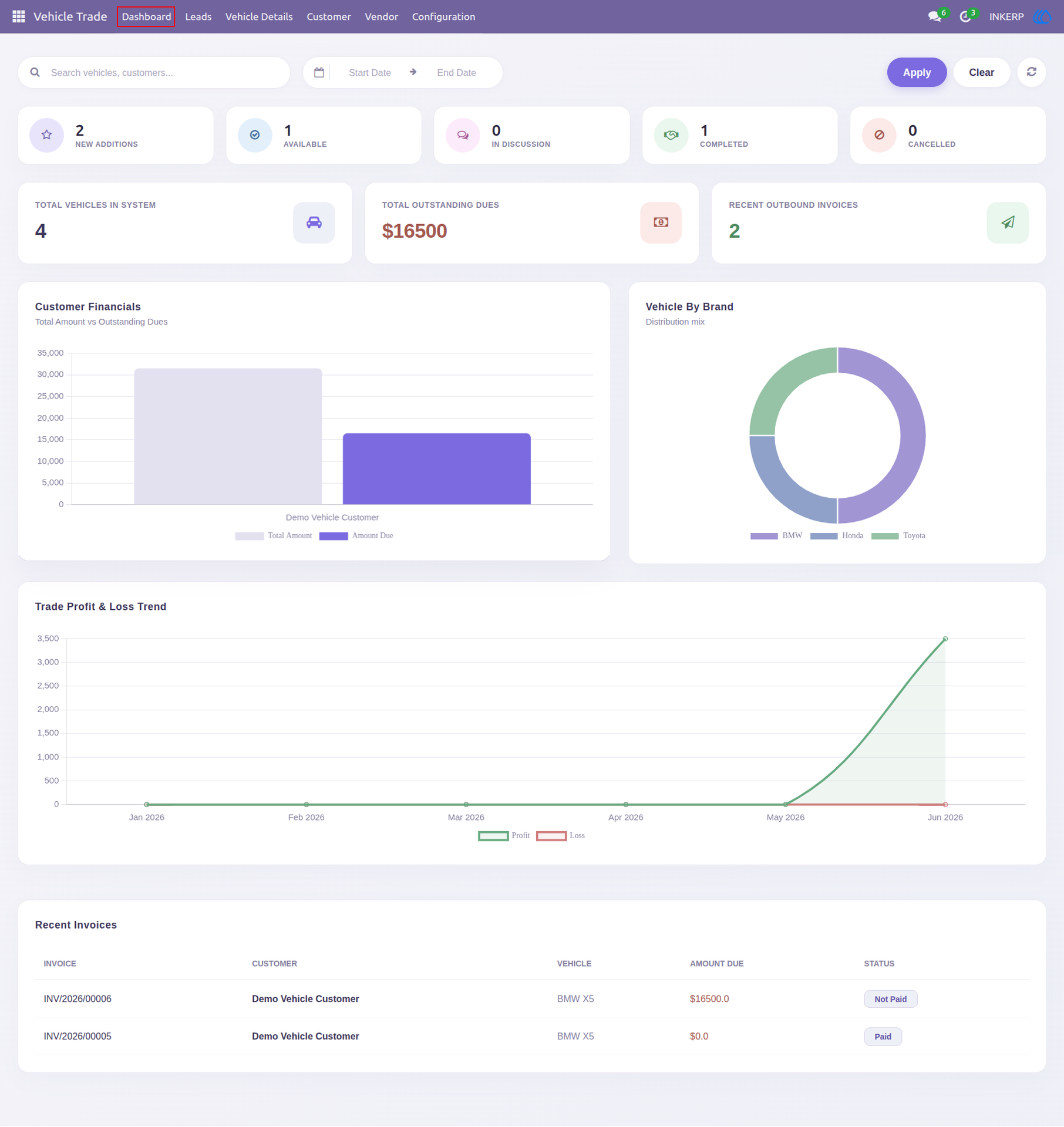Click Amount Due column header

coord(716,964)
